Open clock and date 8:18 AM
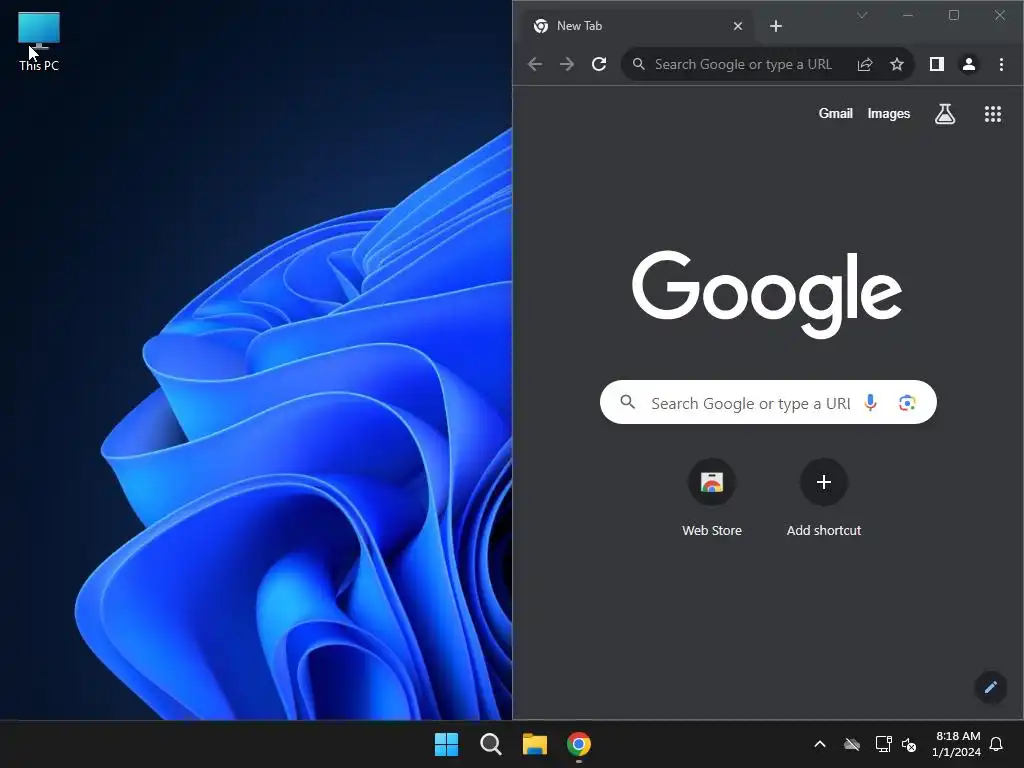The height and width of the screenshot is (768, 1024). [x=957, y=744]
